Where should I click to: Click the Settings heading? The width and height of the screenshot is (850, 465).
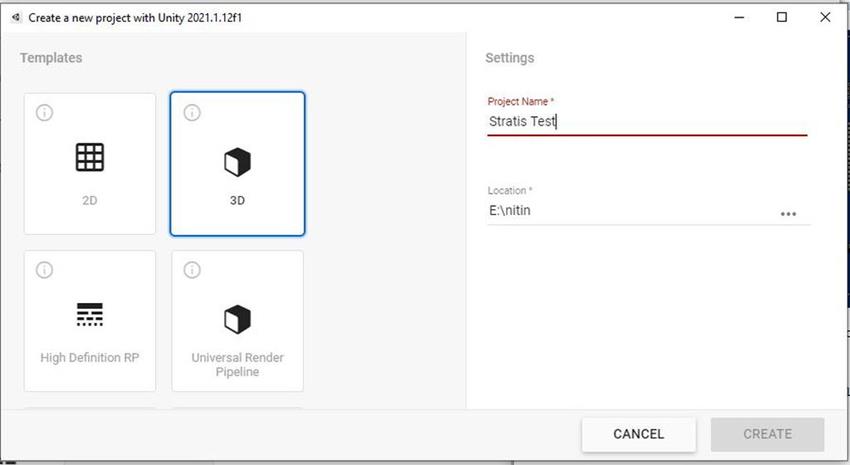pos(510,58)
